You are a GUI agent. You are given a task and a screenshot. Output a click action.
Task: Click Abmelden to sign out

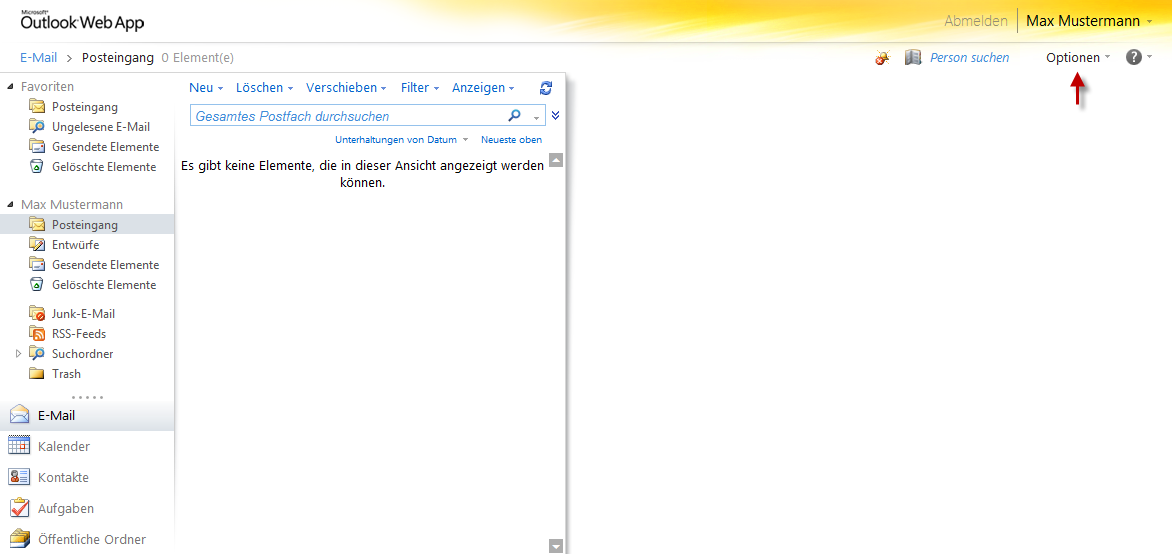pyautogui.click(x=975, y=21)
